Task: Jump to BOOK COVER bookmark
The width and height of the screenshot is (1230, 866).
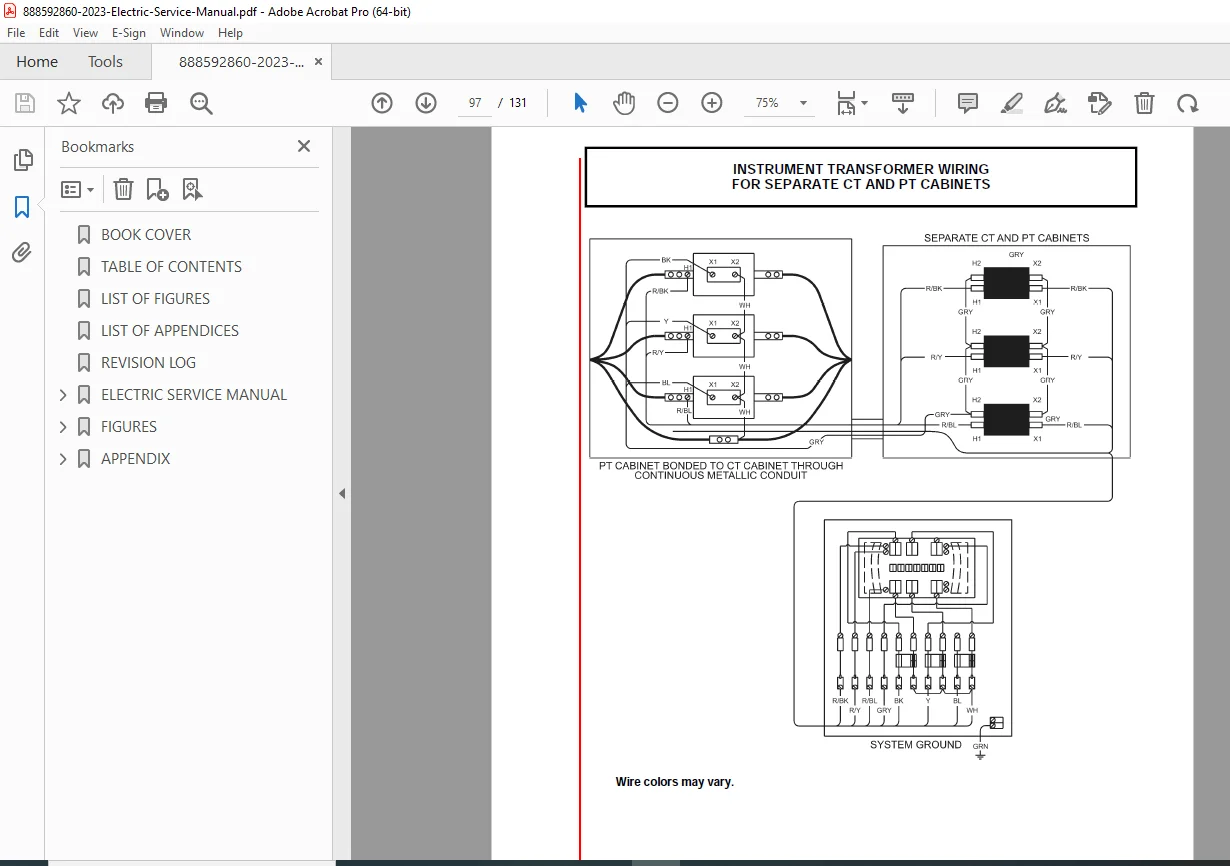Action: click(x=146, y=235)
